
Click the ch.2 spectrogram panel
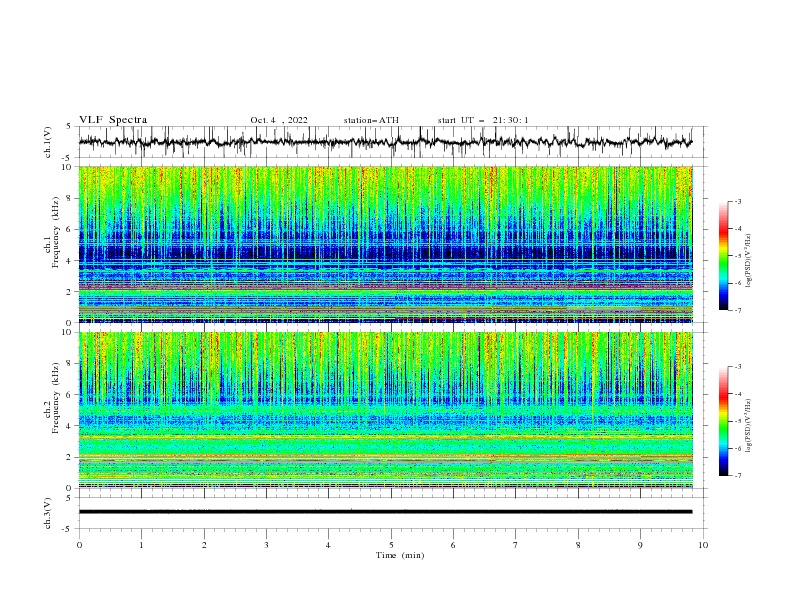[x=386, y=410]
